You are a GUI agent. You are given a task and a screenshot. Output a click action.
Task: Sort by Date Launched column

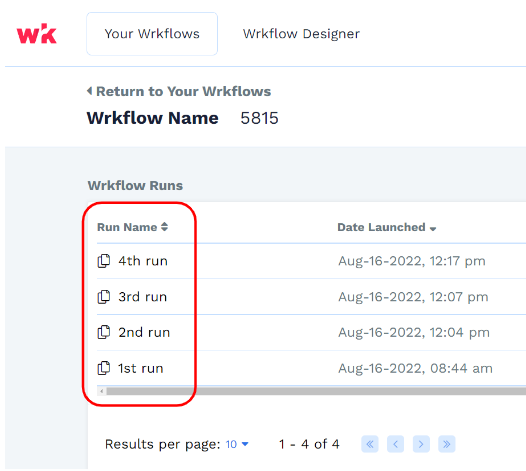coord(386,227)
